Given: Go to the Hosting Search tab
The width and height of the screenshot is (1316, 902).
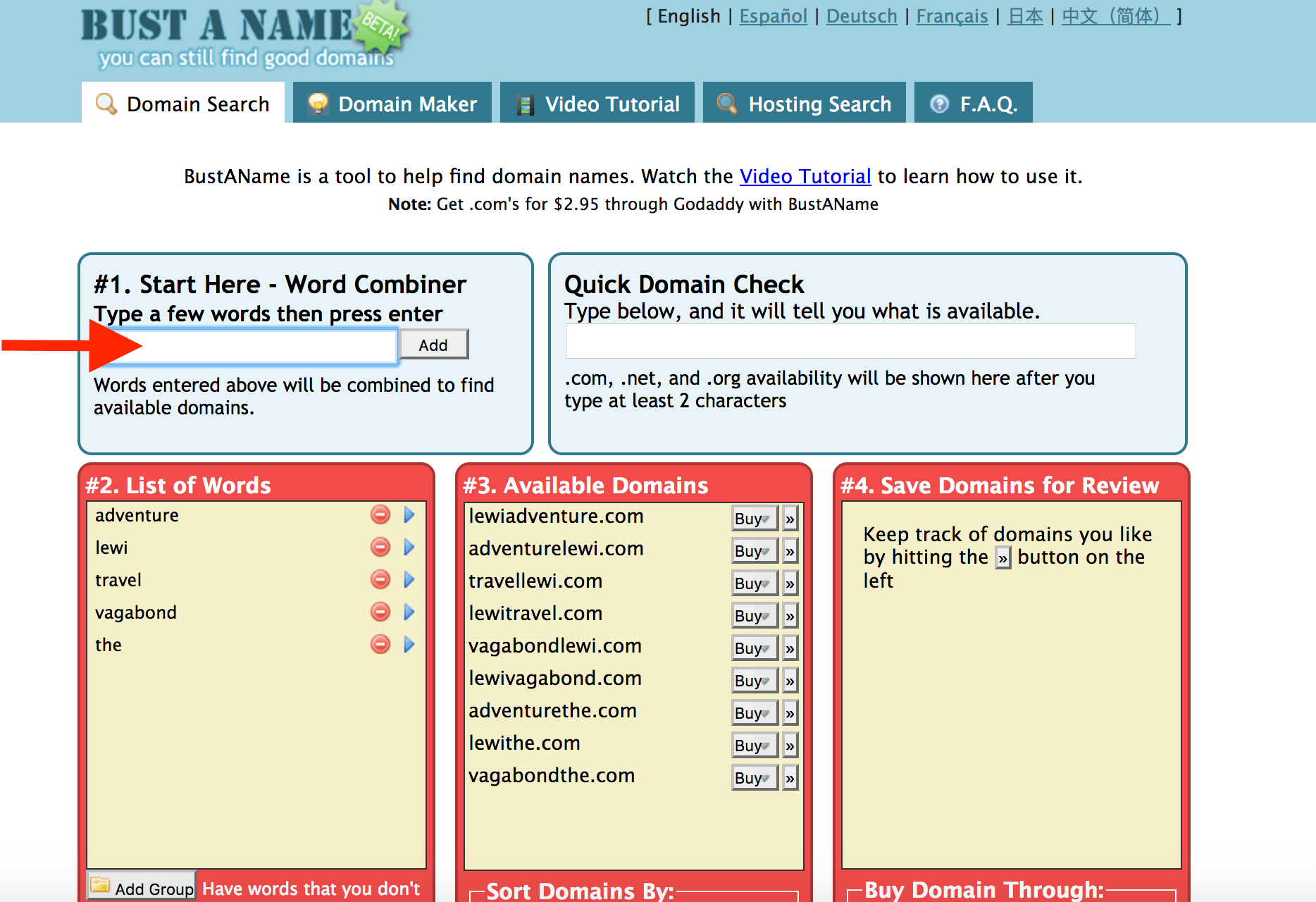Looking at the screenshot, I should tap(805, 103).
